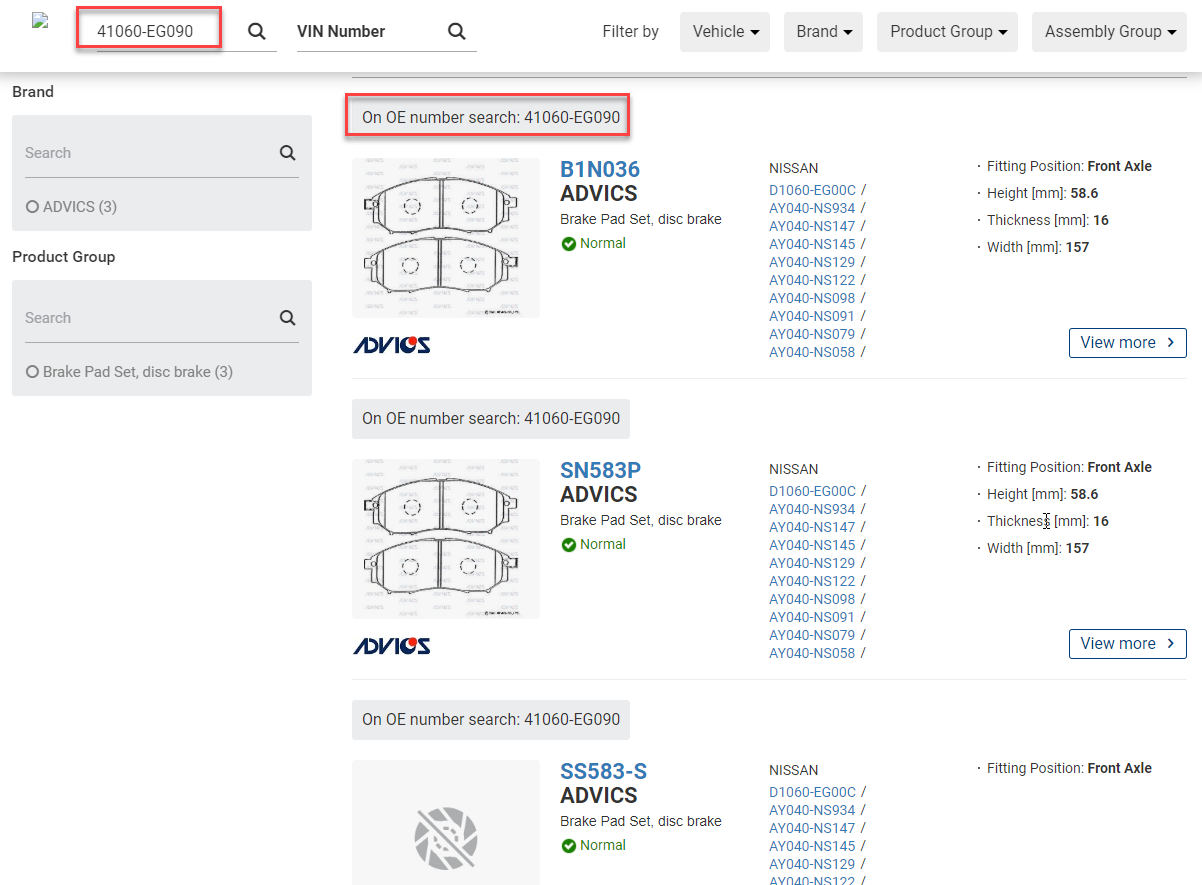
Task: Click AY040-NS058 in SN583P listing
Action: tap(813, 653)
